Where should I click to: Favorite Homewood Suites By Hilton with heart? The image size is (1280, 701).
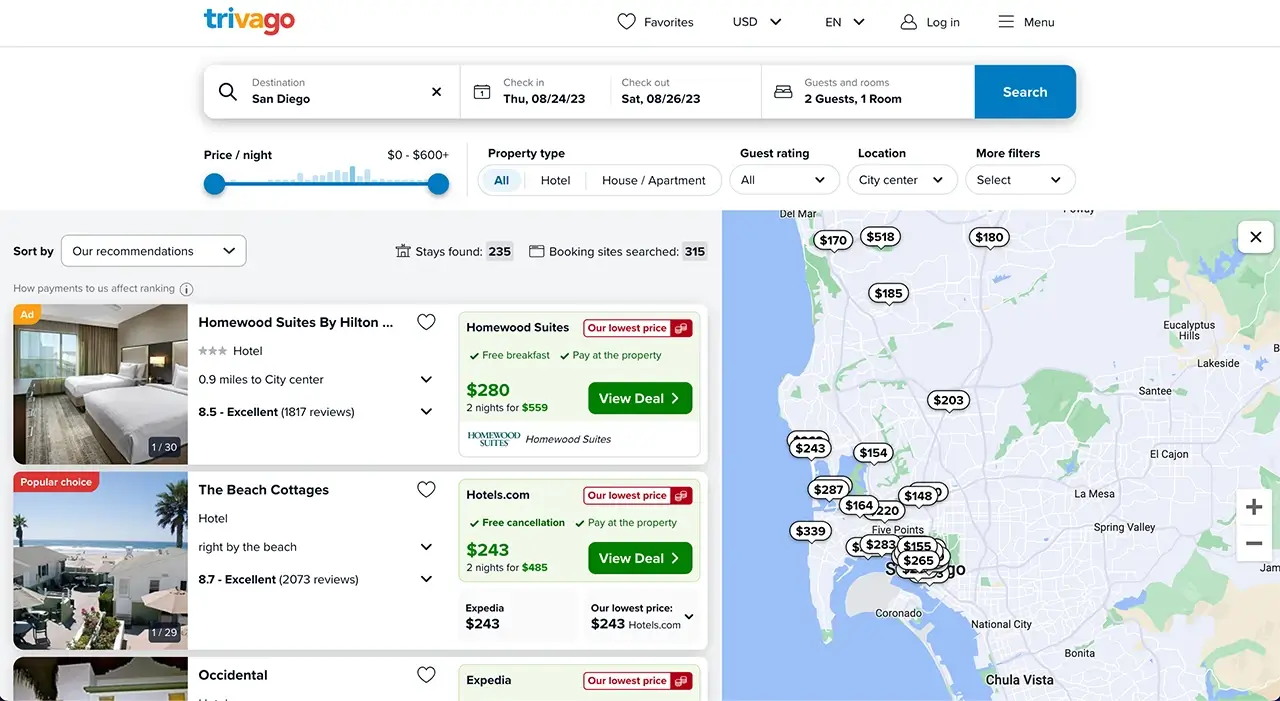(x=426, y=322)
